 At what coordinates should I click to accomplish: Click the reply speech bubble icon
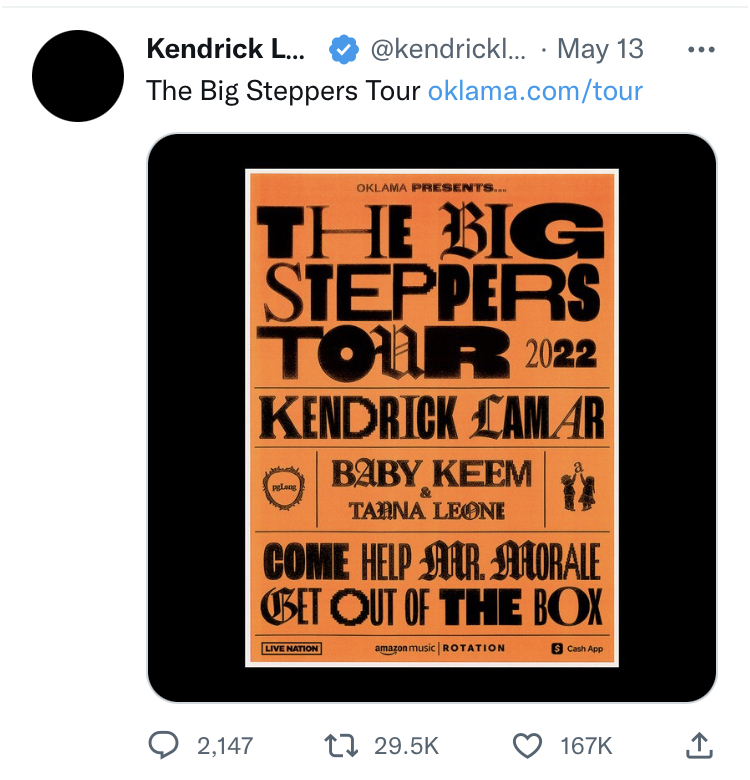(x=163, y=746)
